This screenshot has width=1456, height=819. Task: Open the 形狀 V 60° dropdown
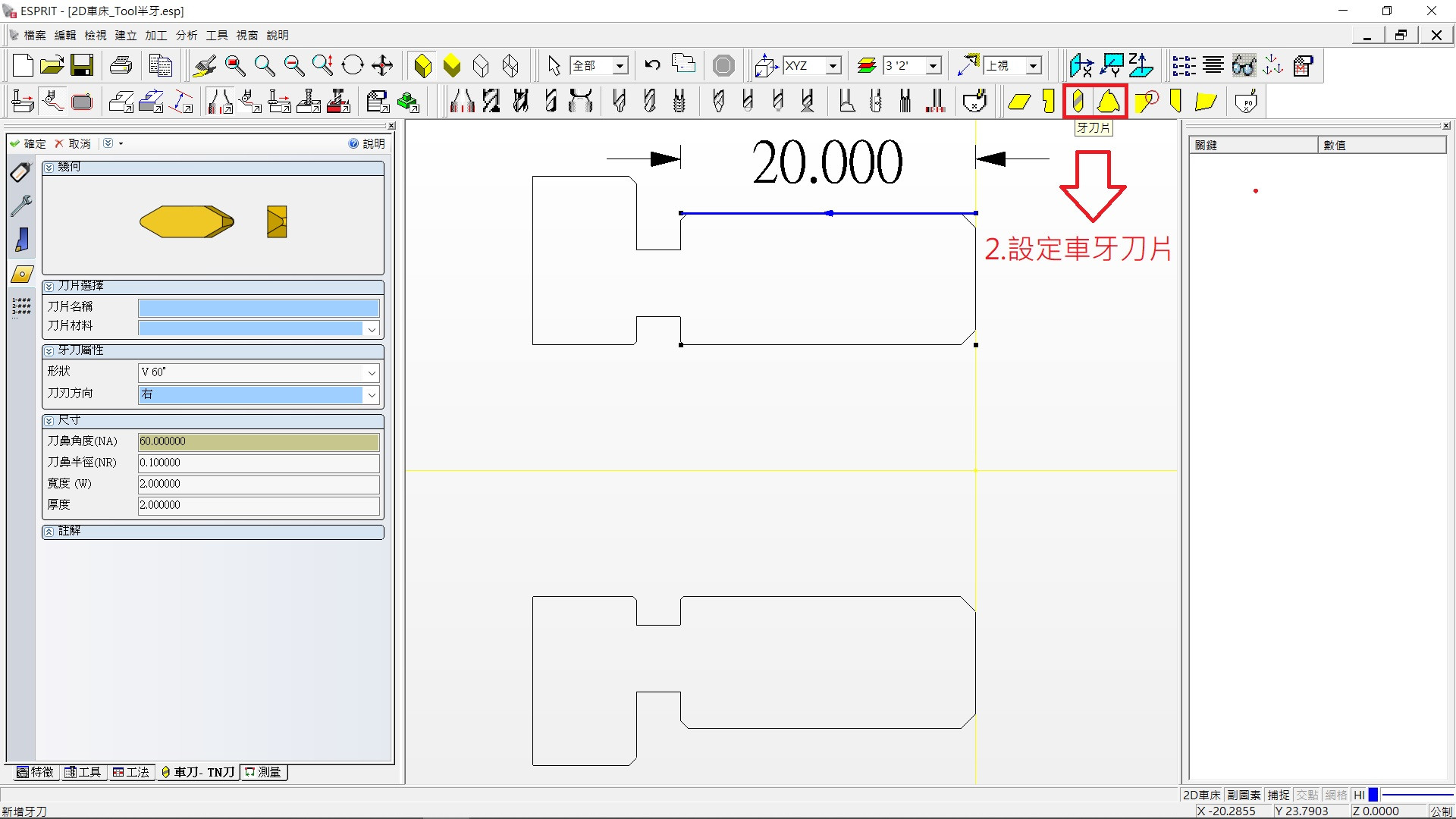tap(372, 372)
